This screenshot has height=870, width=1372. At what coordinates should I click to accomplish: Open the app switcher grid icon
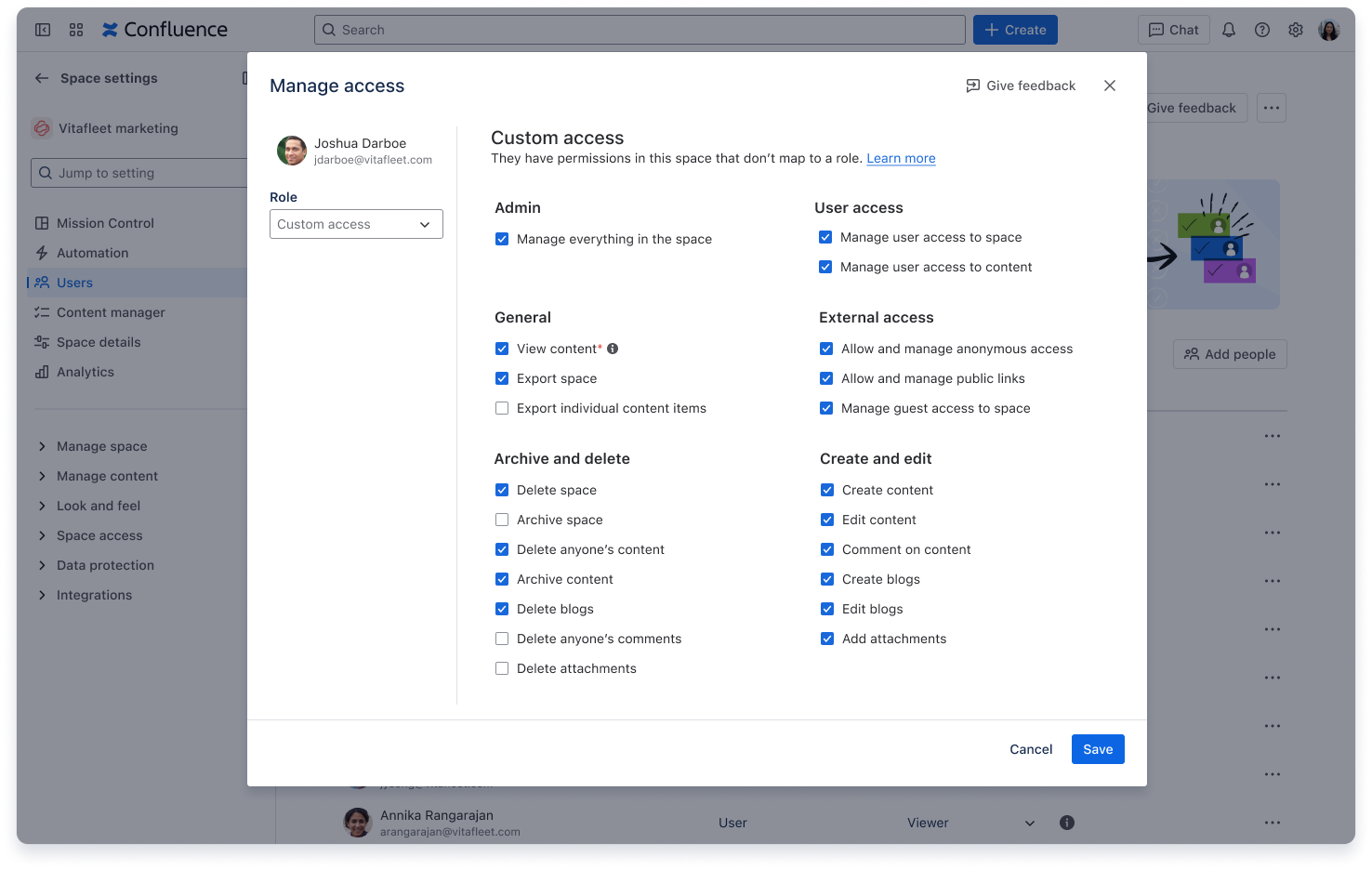75,29
